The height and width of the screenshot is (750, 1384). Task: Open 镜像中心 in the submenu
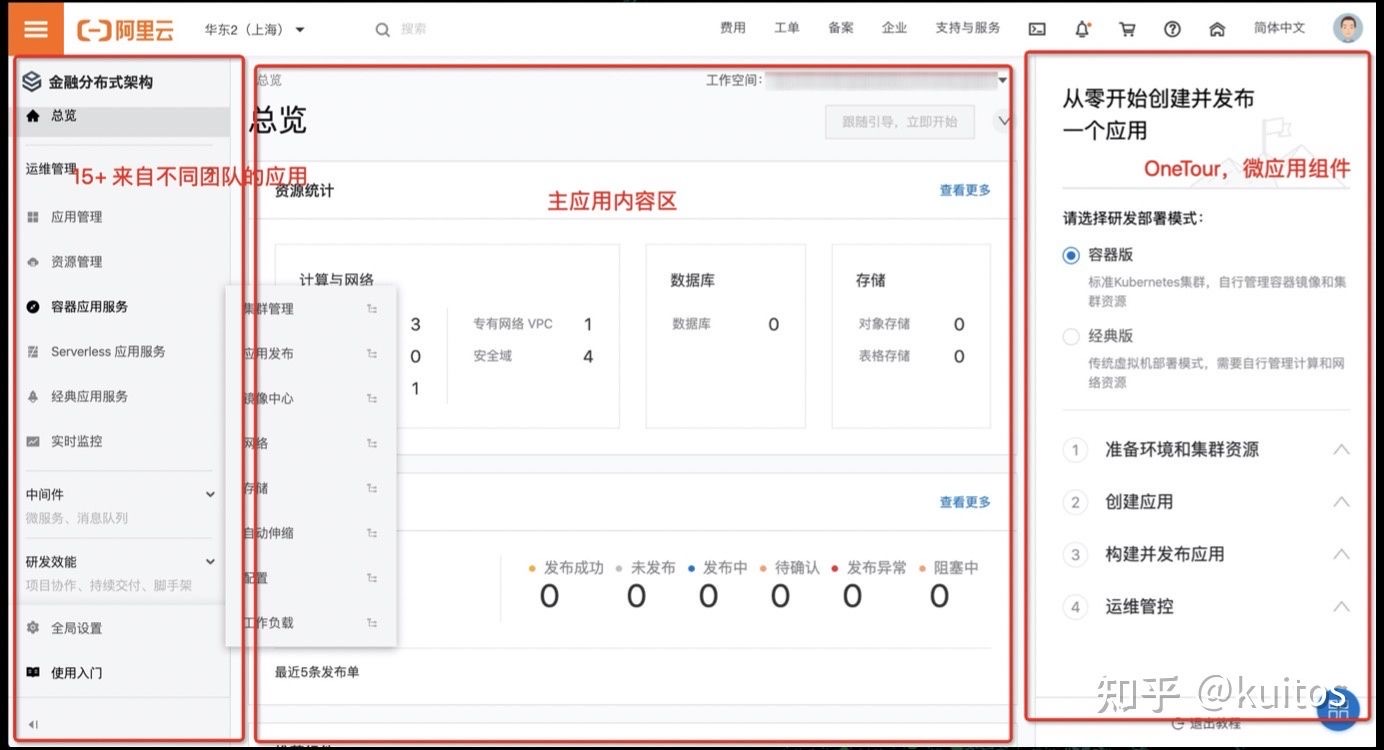269,398
